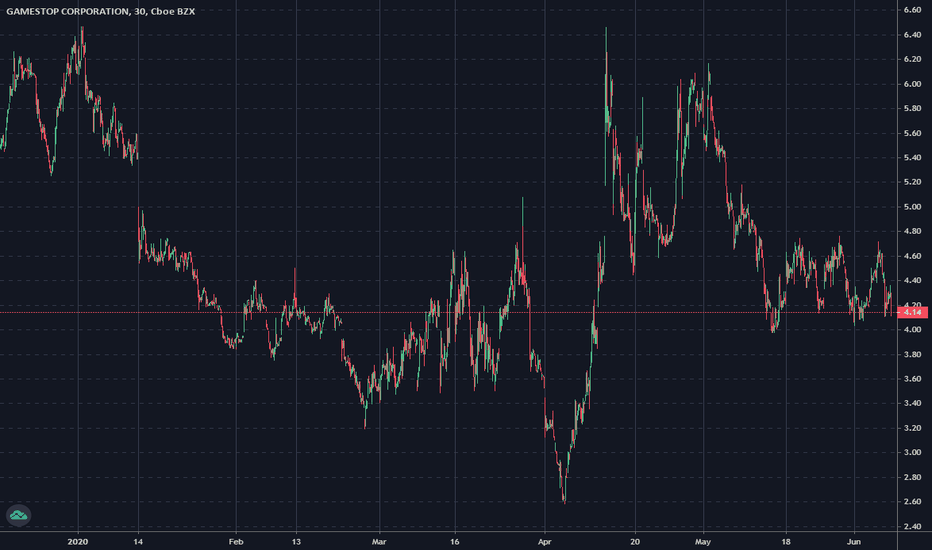Click the Jun date axis label
Viewport: 932px width, 550px height.
854,542
